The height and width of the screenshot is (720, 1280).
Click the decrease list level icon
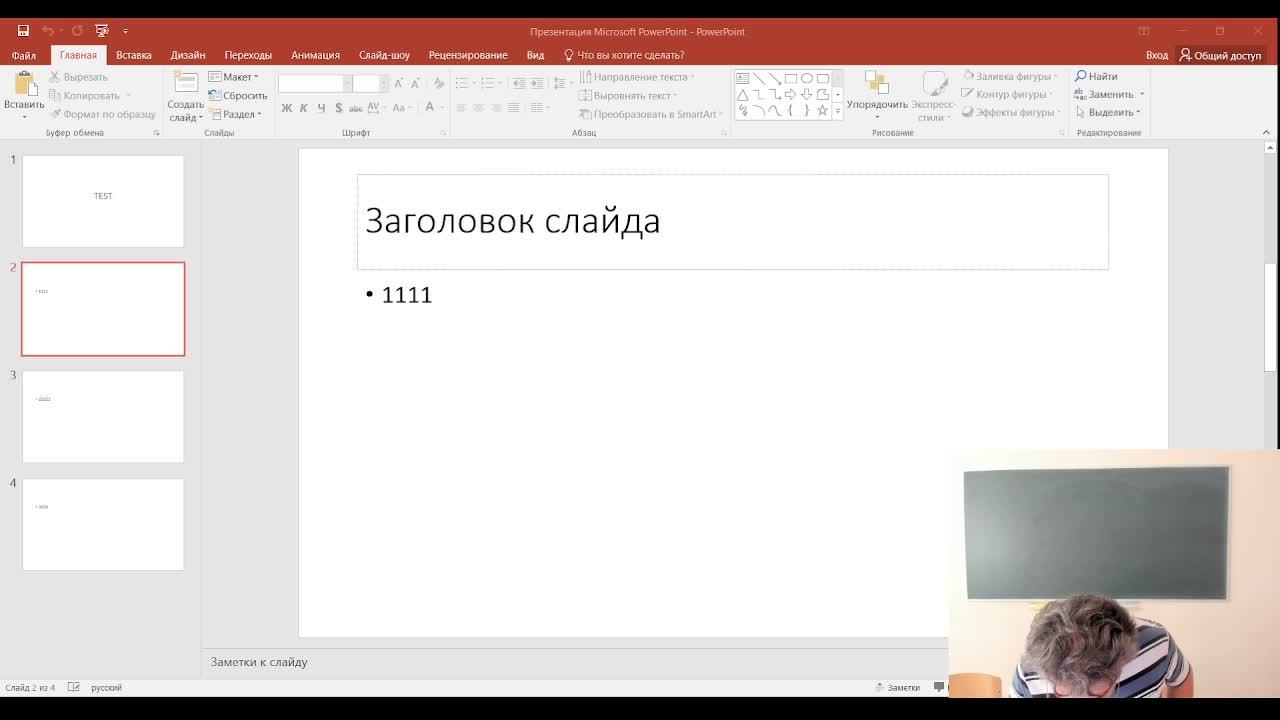tap(519, 83)
